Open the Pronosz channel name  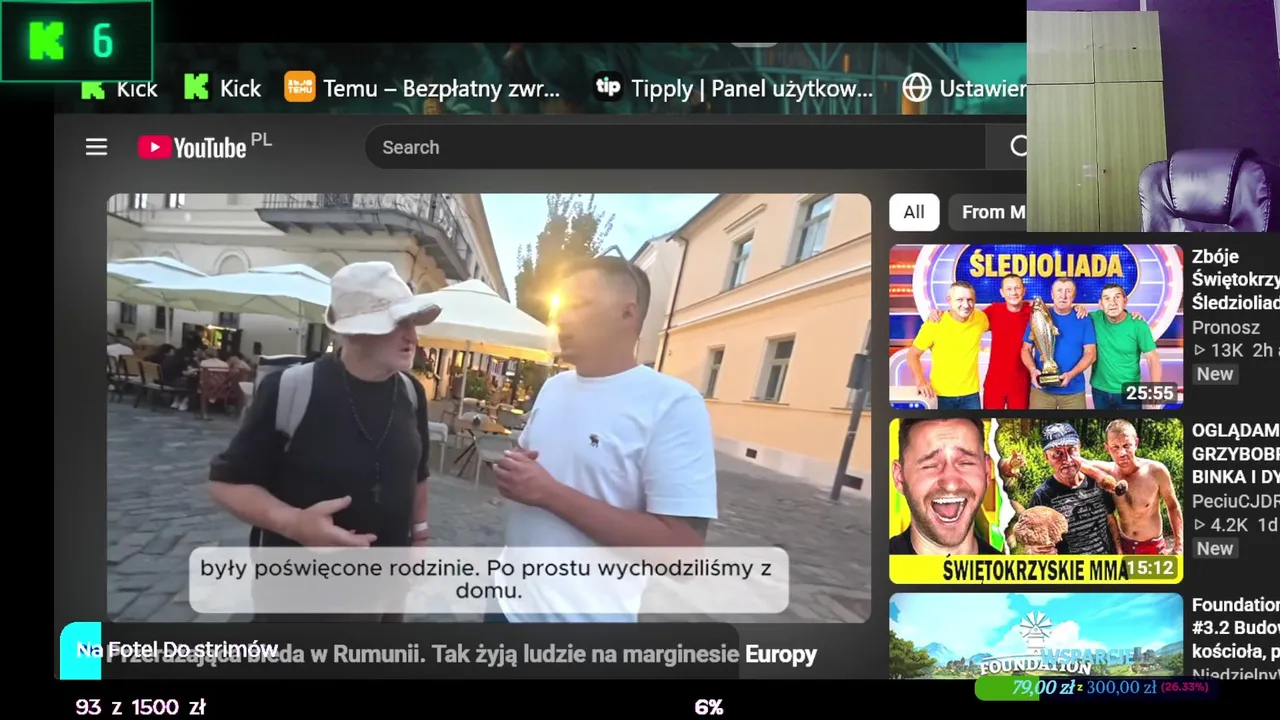1226,327
